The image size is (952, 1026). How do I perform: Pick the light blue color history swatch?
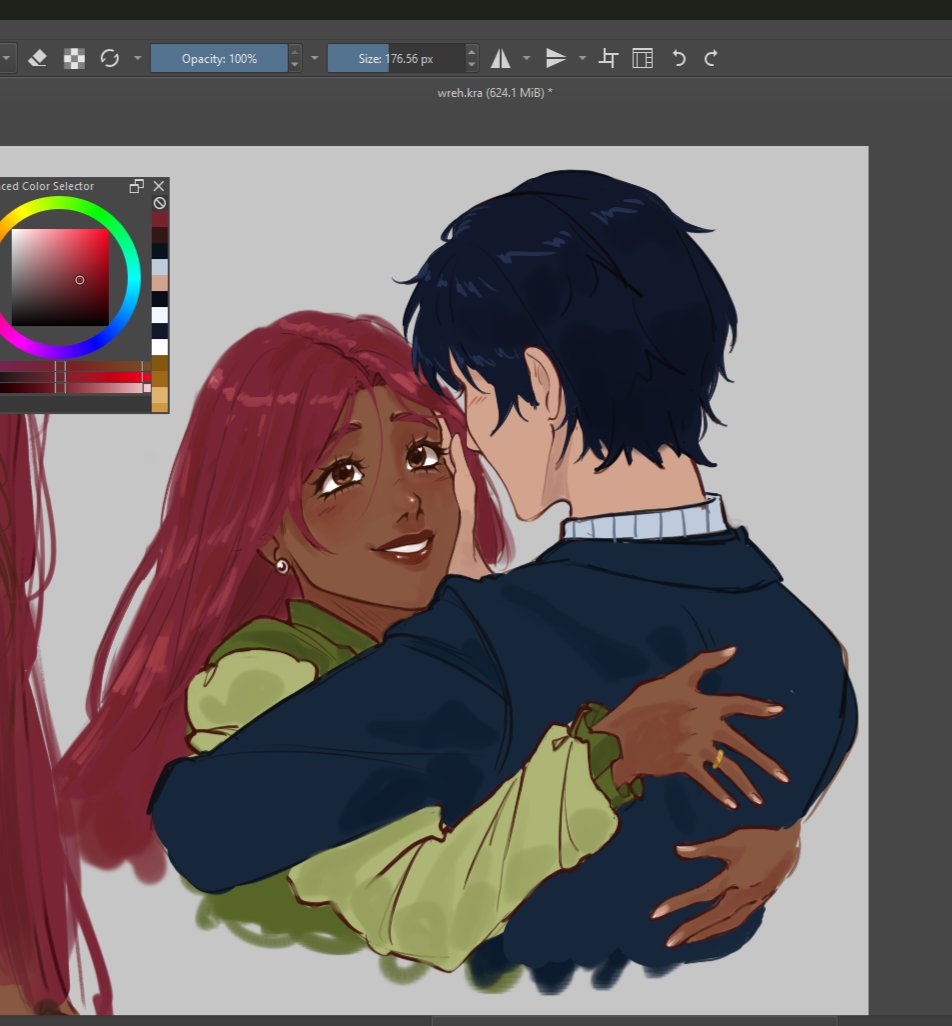coord(160,267)
